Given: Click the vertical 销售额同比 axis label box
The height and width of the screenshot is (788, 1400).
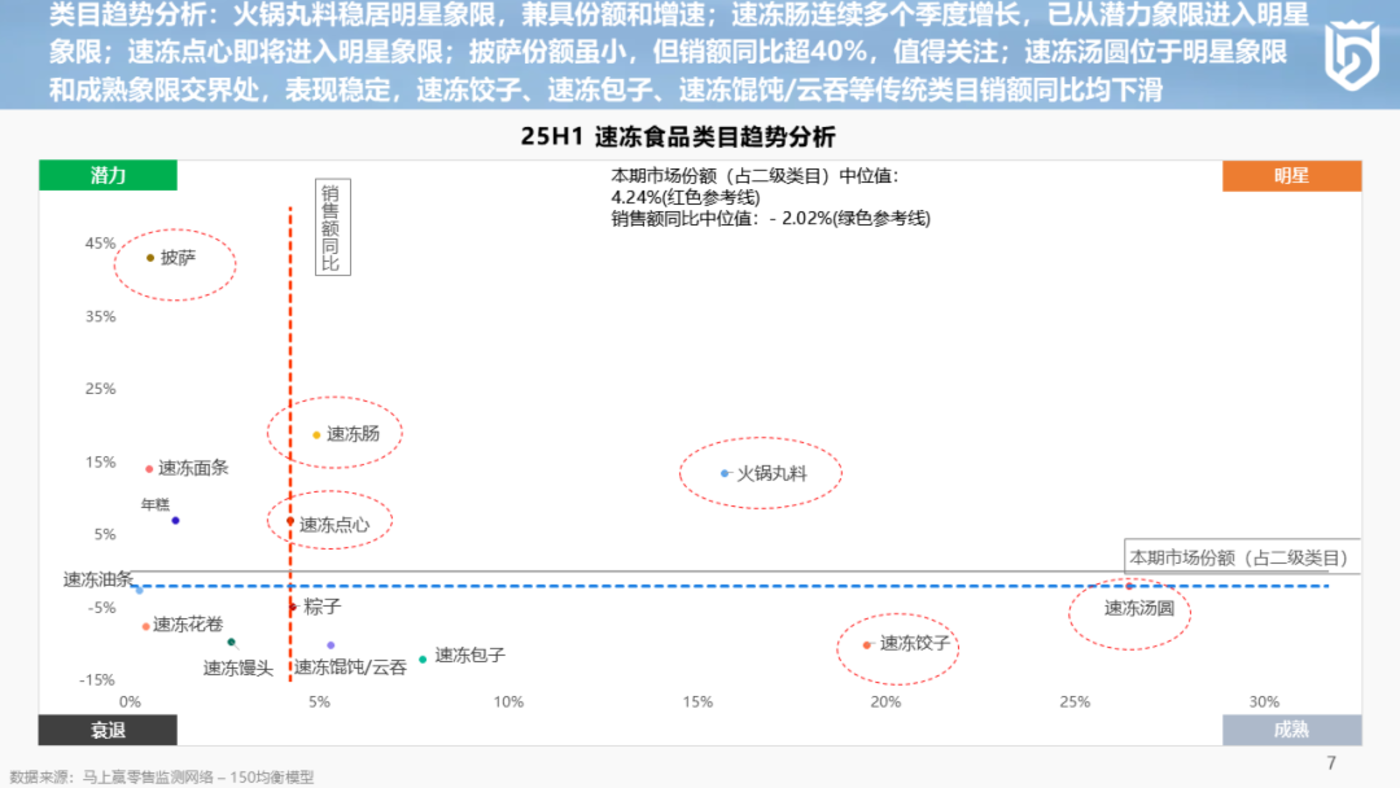Looking at the screenshot, I should (x=331, y=227).
